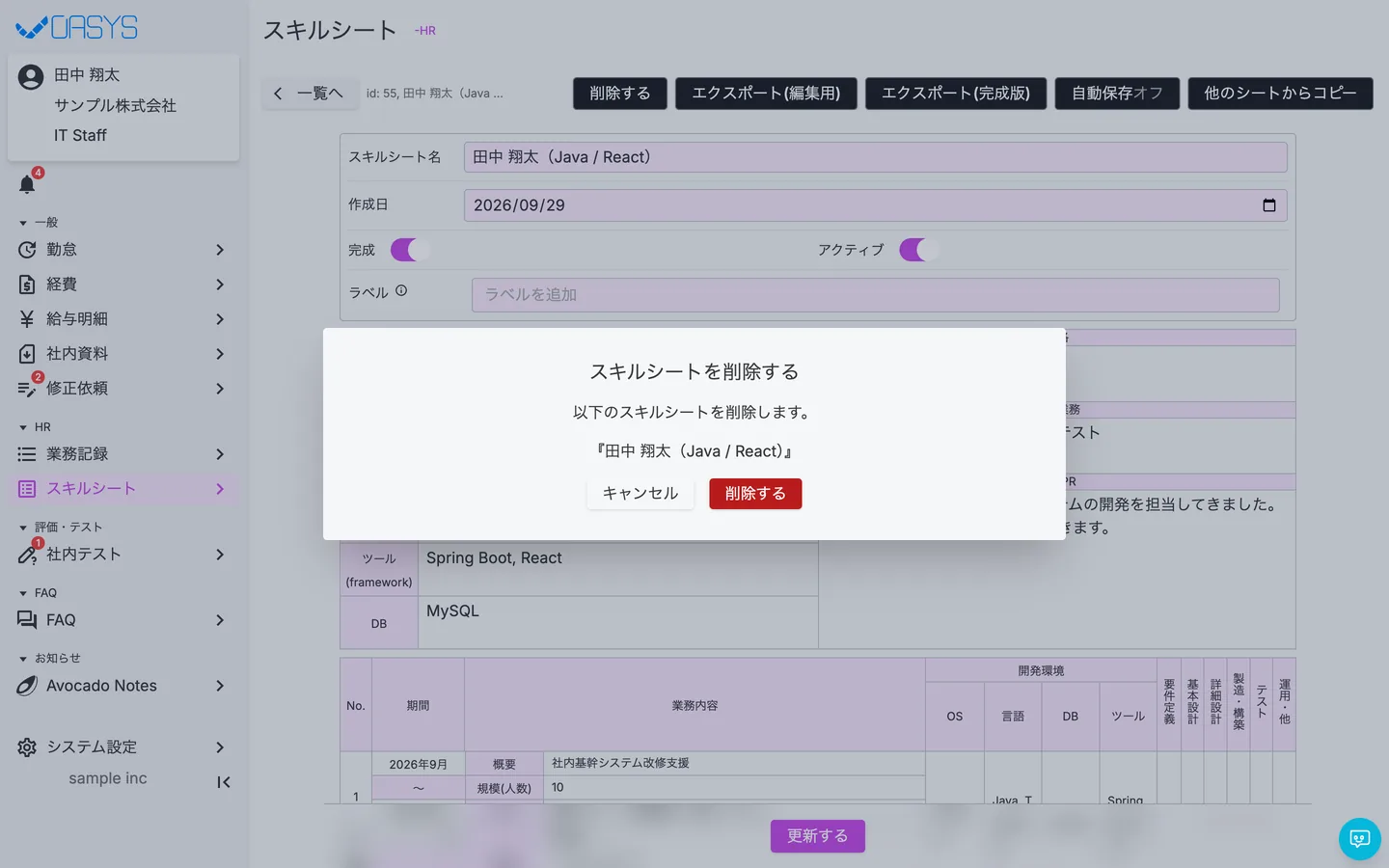The height and width of the screenshot is (868, 1389).
Task: Click the エクスポート(完成版) button
Action: (x=956, y=94)
